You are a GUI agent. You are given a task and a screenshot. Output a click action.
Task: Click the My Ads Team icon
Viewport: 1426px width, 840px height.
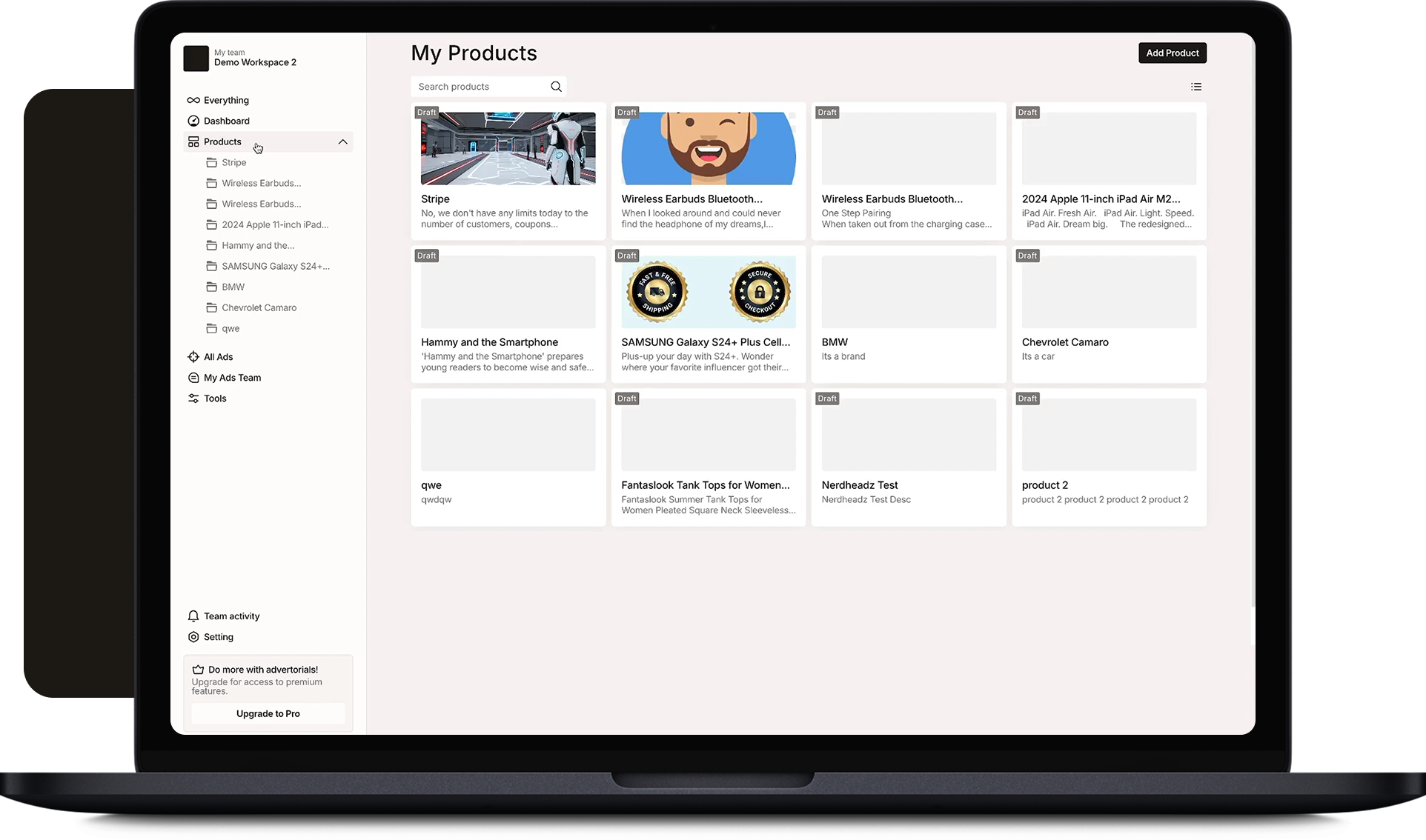(193, 378)
